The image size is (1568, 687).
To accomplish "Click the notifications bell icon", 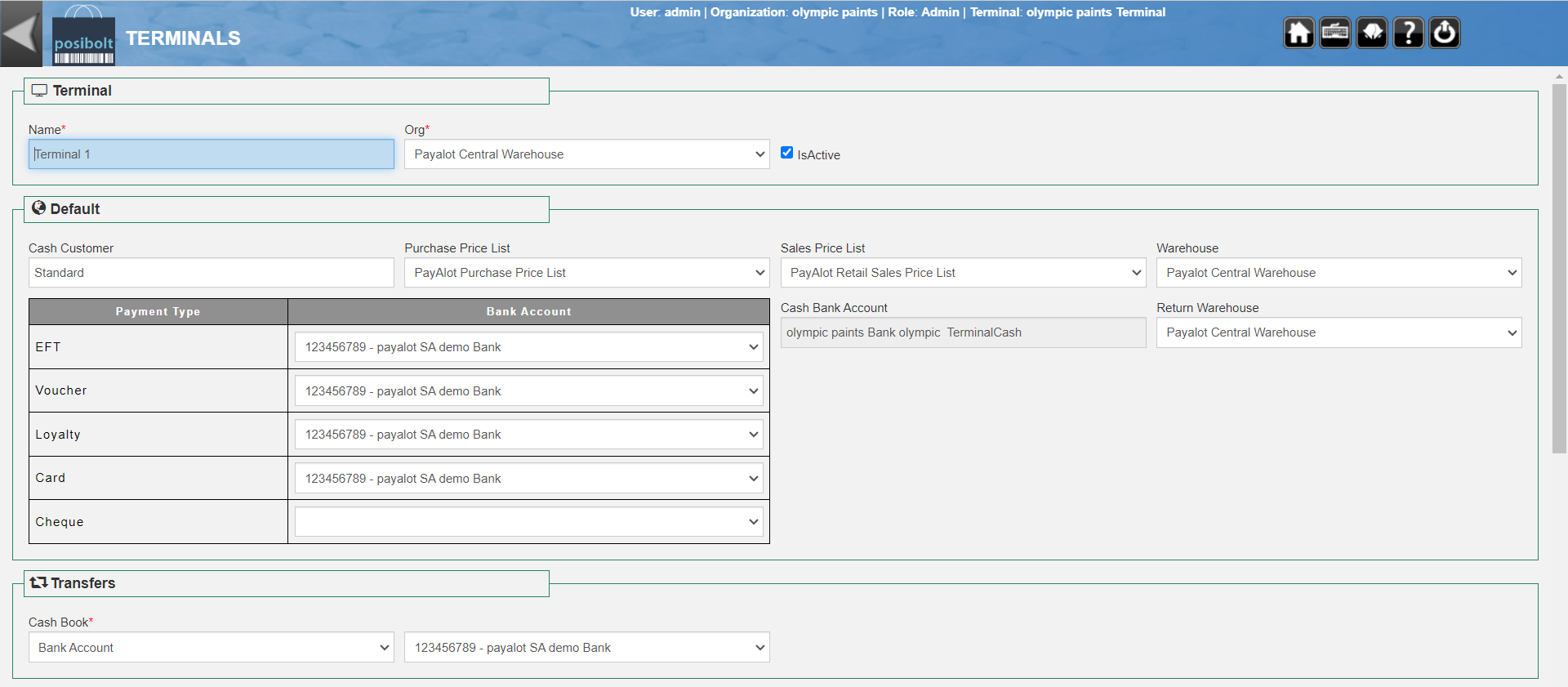I will click(x=1372, y=33).
